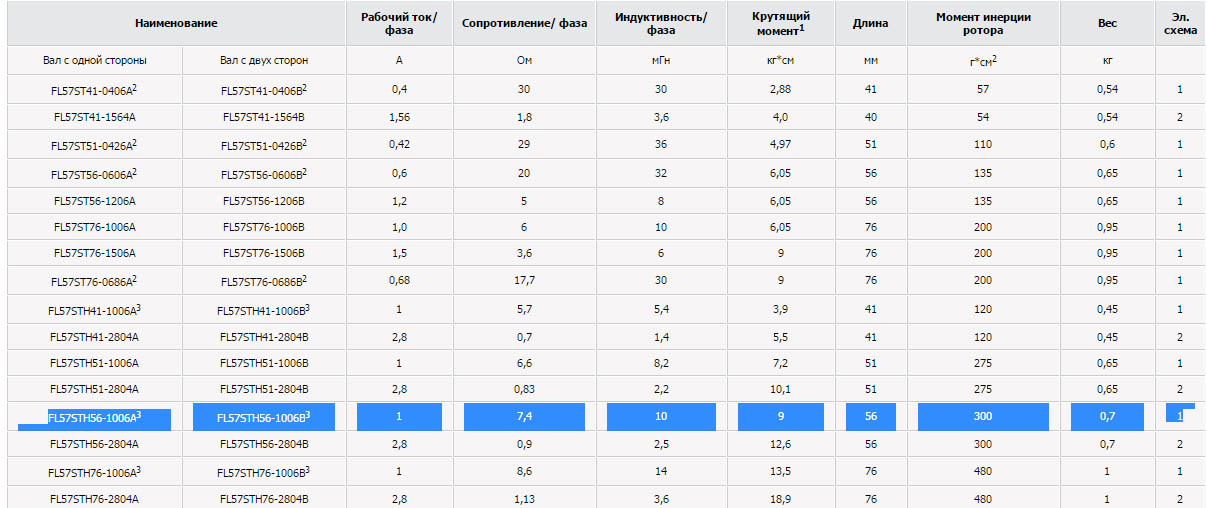Click the 'Момент инерции ротора' header
This screenshot has height=508, width=1207.
(983, 23)
